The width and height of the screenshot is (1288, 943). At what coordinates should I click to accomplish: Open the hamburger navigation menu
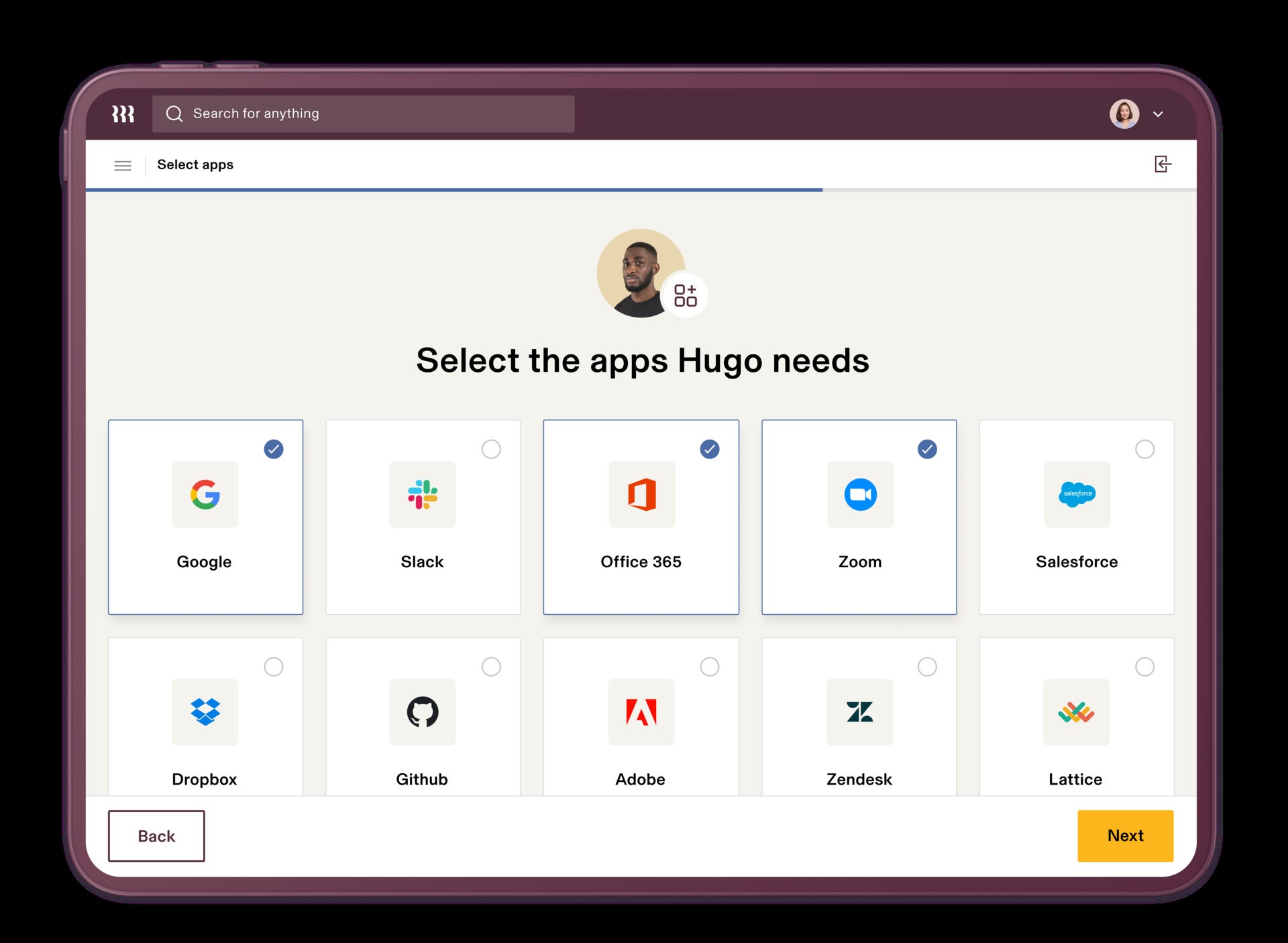pyautogui.click(x=123, y=165)
